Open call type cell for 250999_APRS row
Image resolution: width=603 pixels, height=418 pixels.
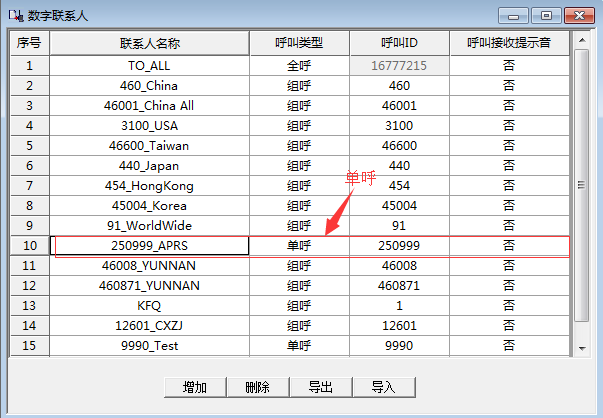pyautogui.click(x=299, y=245)
